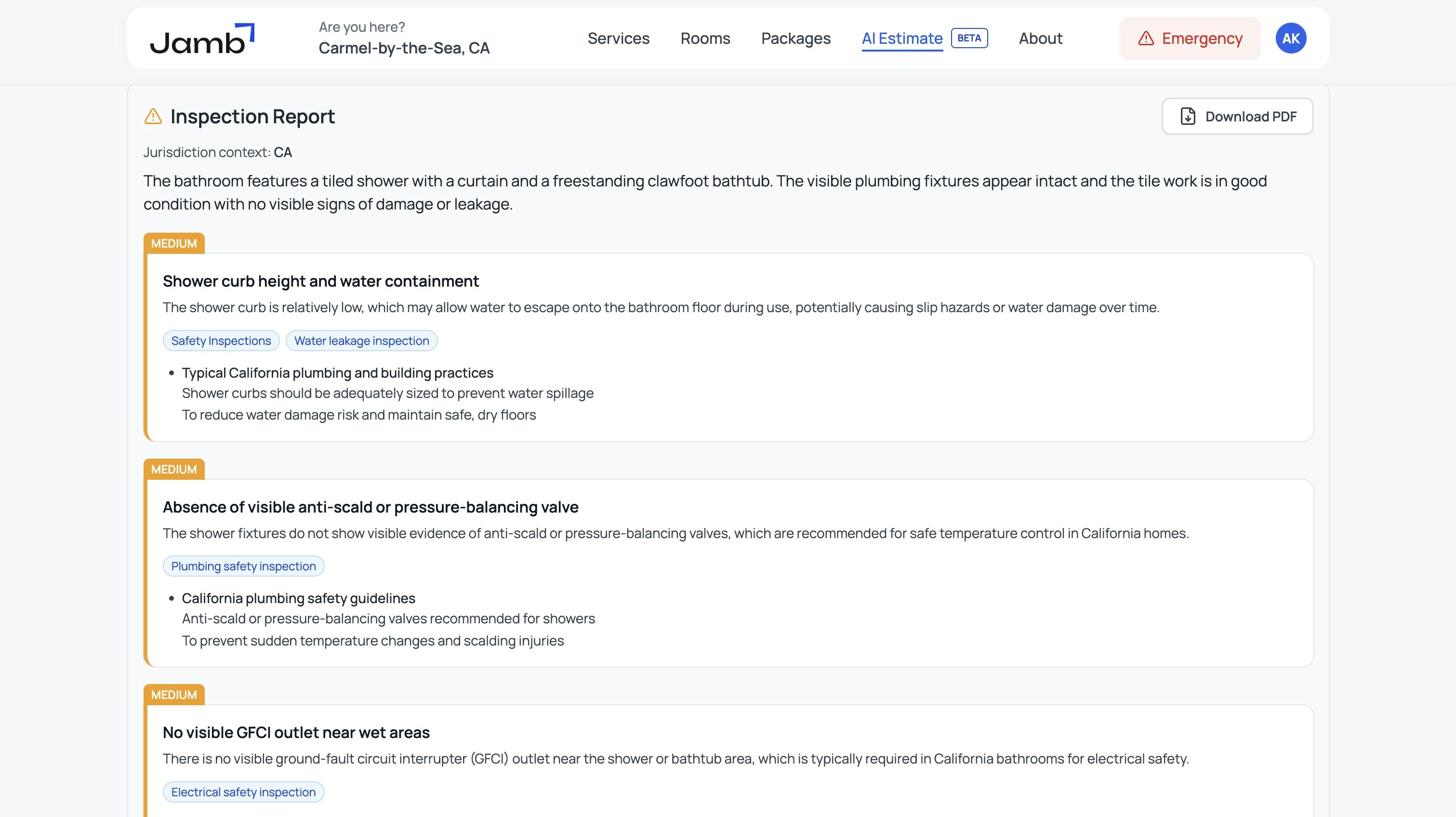This screenshot has height=817, width=1456.
Task: Click the Are you here? prompt
Action: point(362,27)
